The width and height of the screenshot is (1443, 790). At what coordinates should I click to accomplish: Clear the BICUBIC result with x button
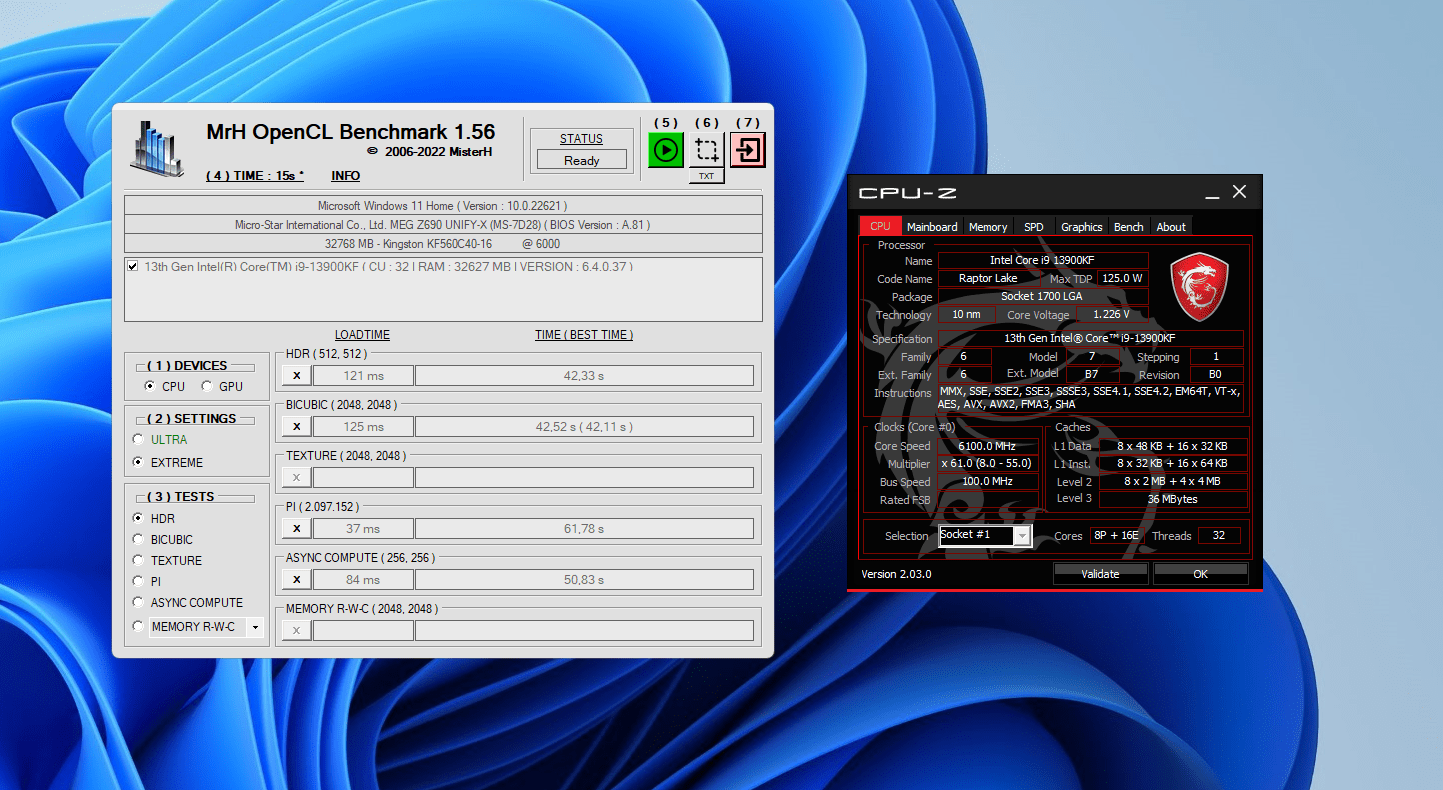[296, 426]
